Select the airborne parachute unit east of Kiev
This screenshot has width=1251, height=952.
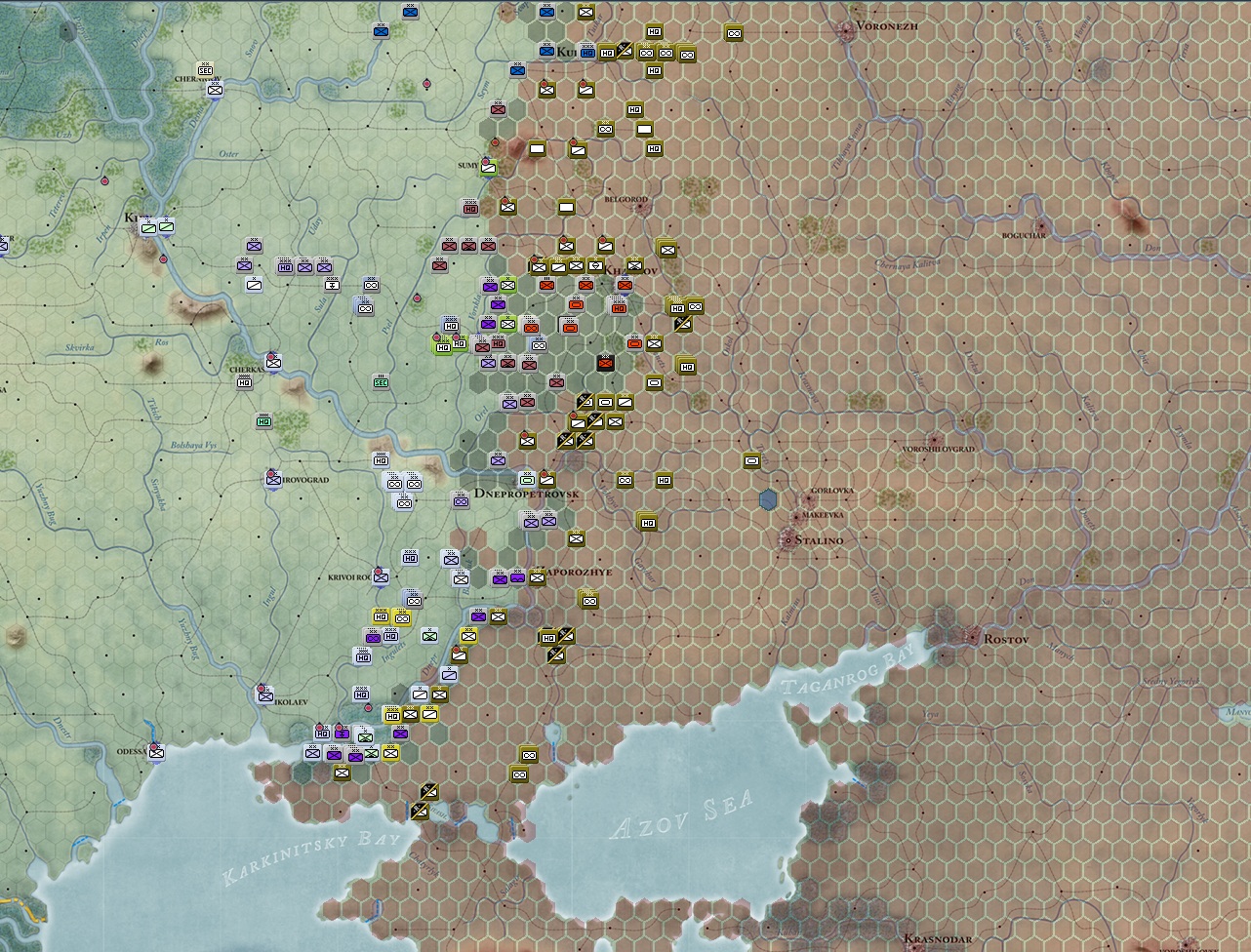point(332,285)
